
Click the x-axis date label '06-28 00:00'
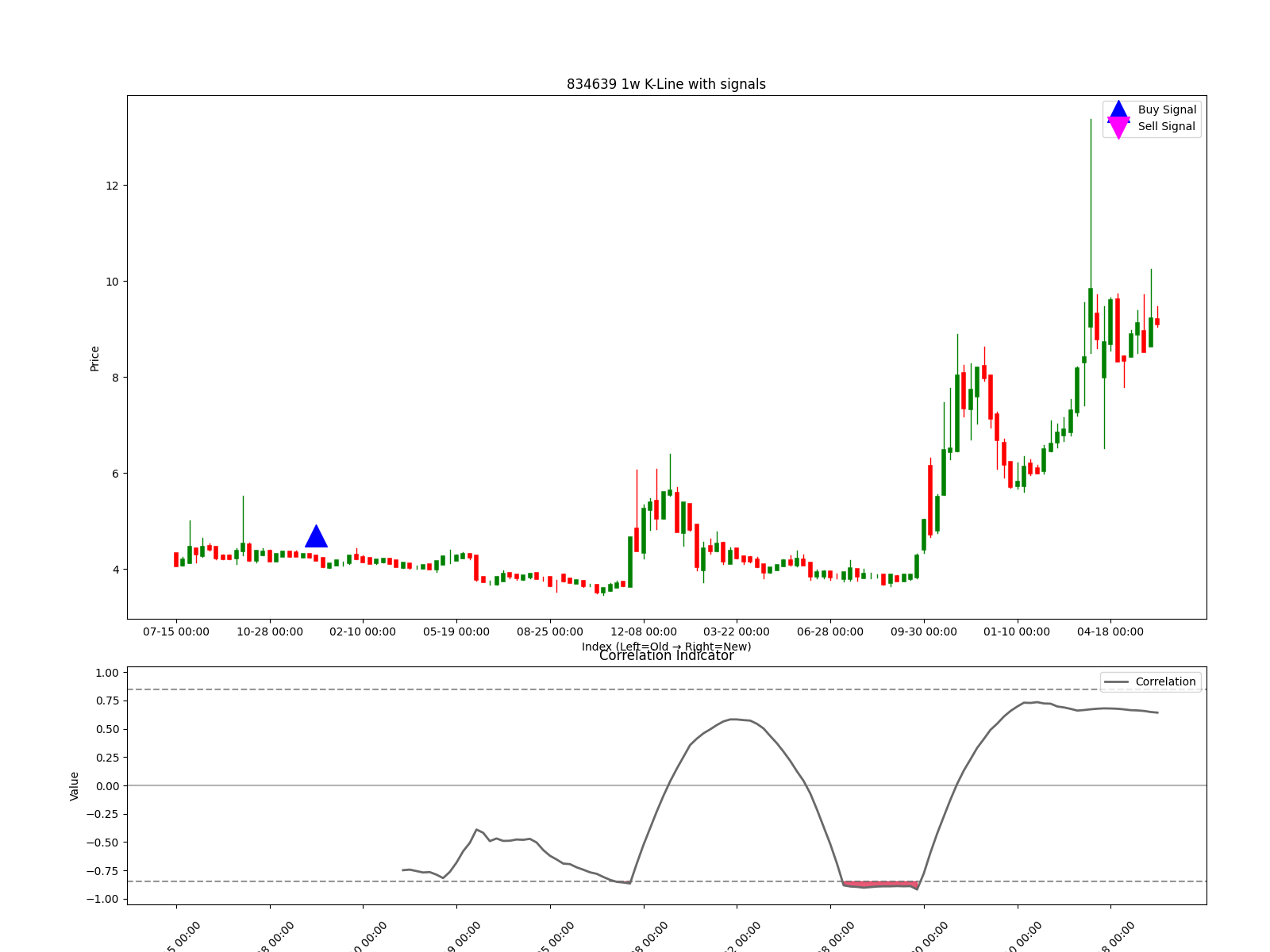[830, 631]
